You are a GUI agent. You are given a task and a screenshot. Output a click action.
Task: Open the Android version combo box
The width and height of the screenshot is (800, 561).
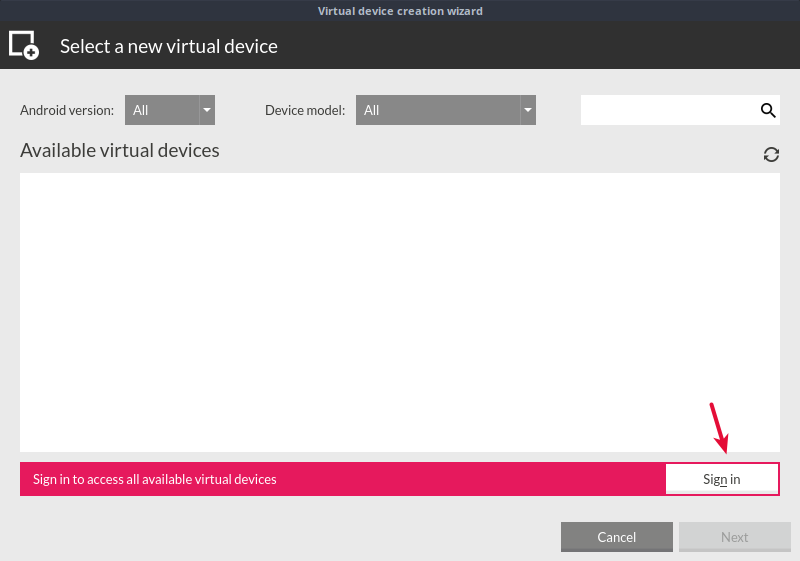point(160,110)
